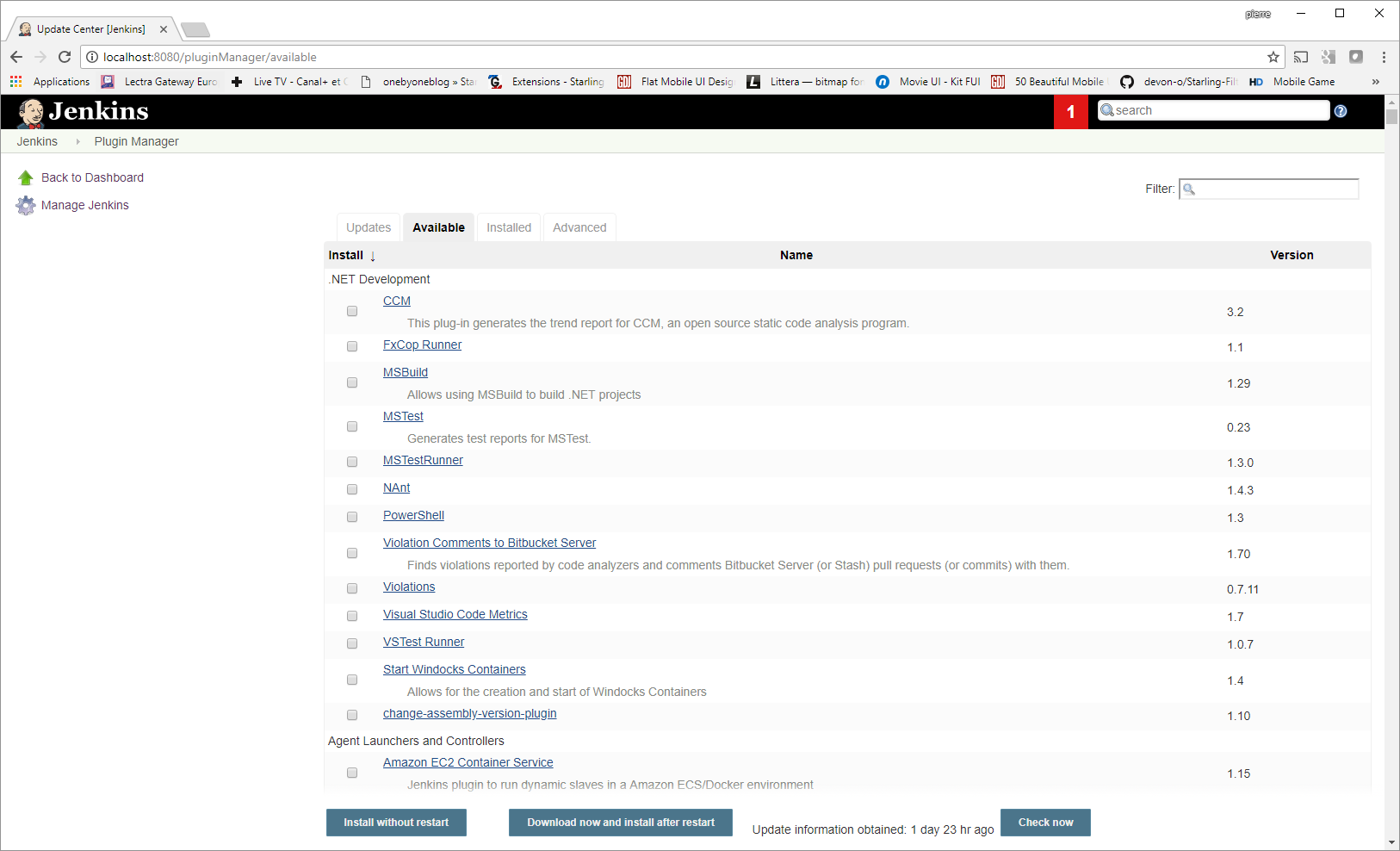Click the red notification badge showing 1

(1071, 112)
